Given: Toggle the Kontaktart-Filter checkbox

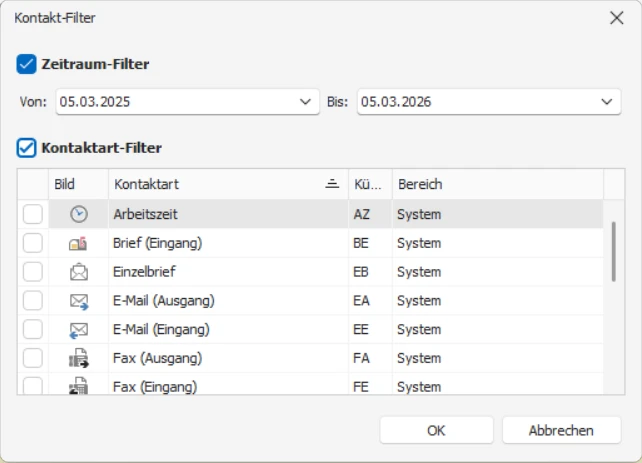Looking at the screenshot, I should pyautogui.click(x=26, y=148).
